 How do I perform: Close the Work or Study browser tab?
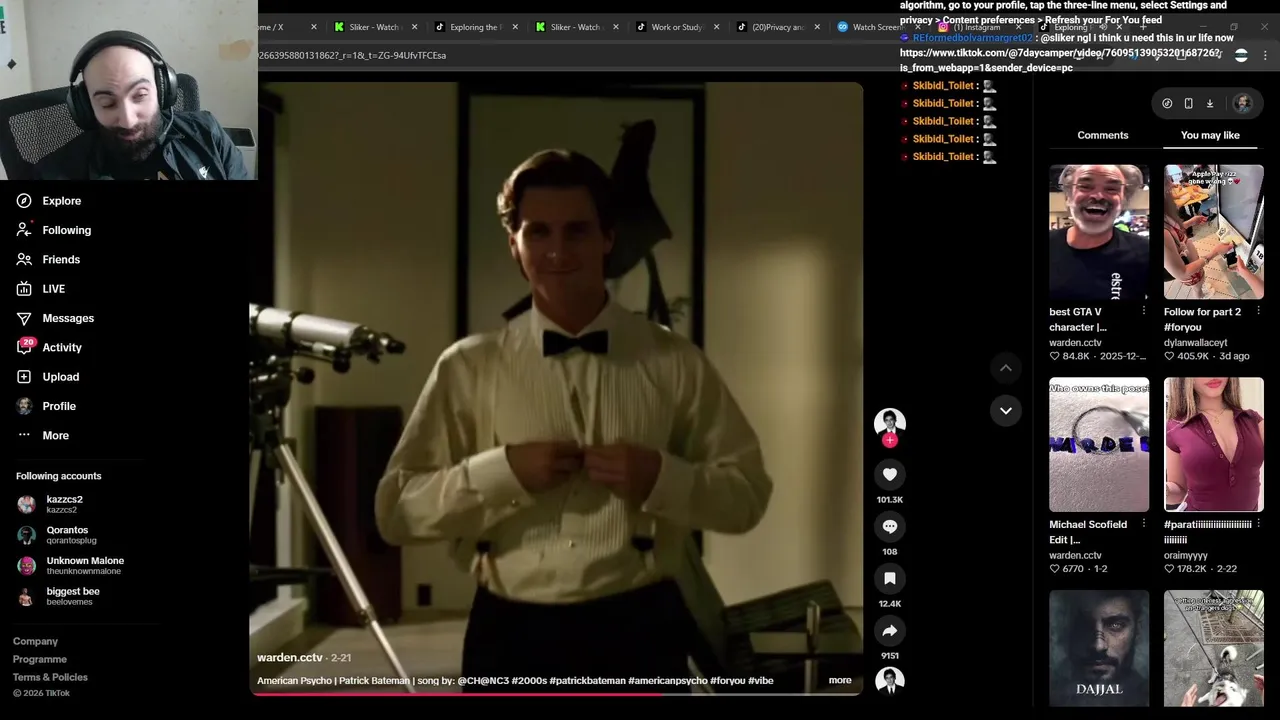pyautogui.click(x=717, y=27)
